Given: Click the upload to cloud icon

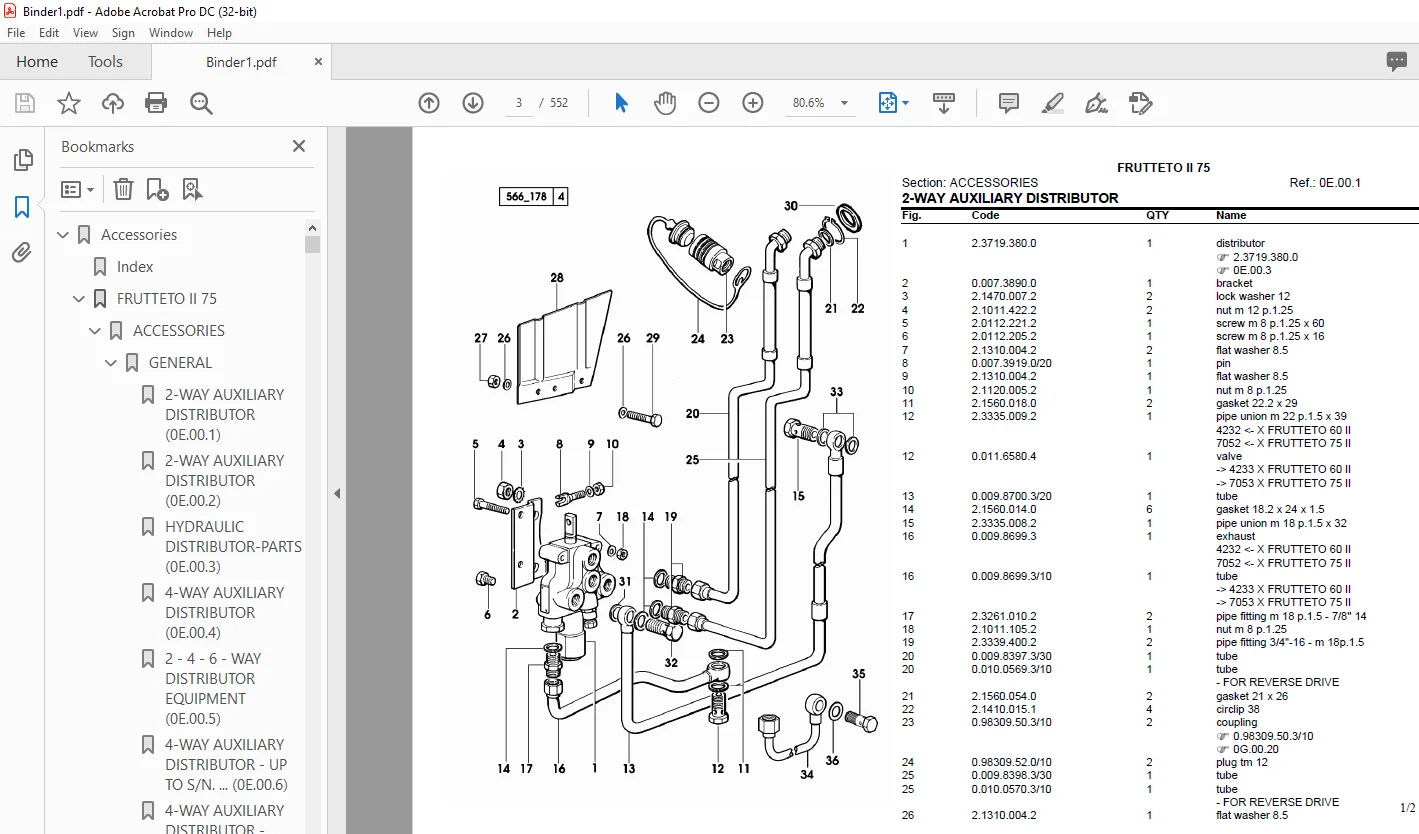Looking at the screenshot, I should point(113,103).
